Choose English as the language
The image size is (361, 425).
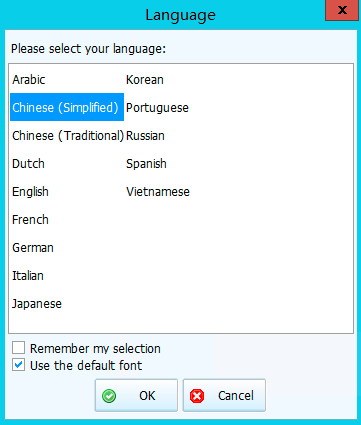click(x=30, y=192)
